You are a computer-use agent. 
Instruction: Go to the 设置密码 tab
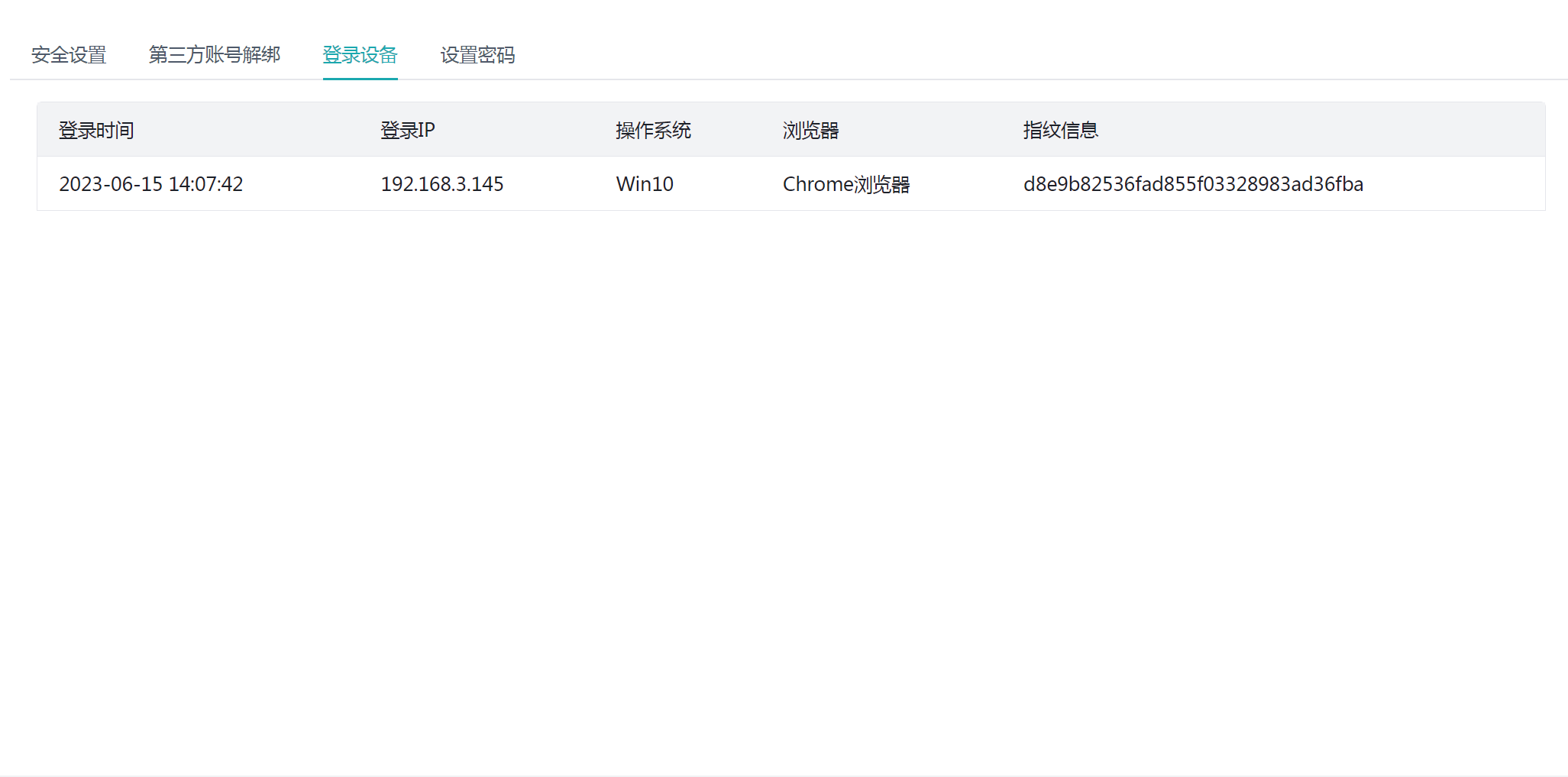tap(477, 55)
